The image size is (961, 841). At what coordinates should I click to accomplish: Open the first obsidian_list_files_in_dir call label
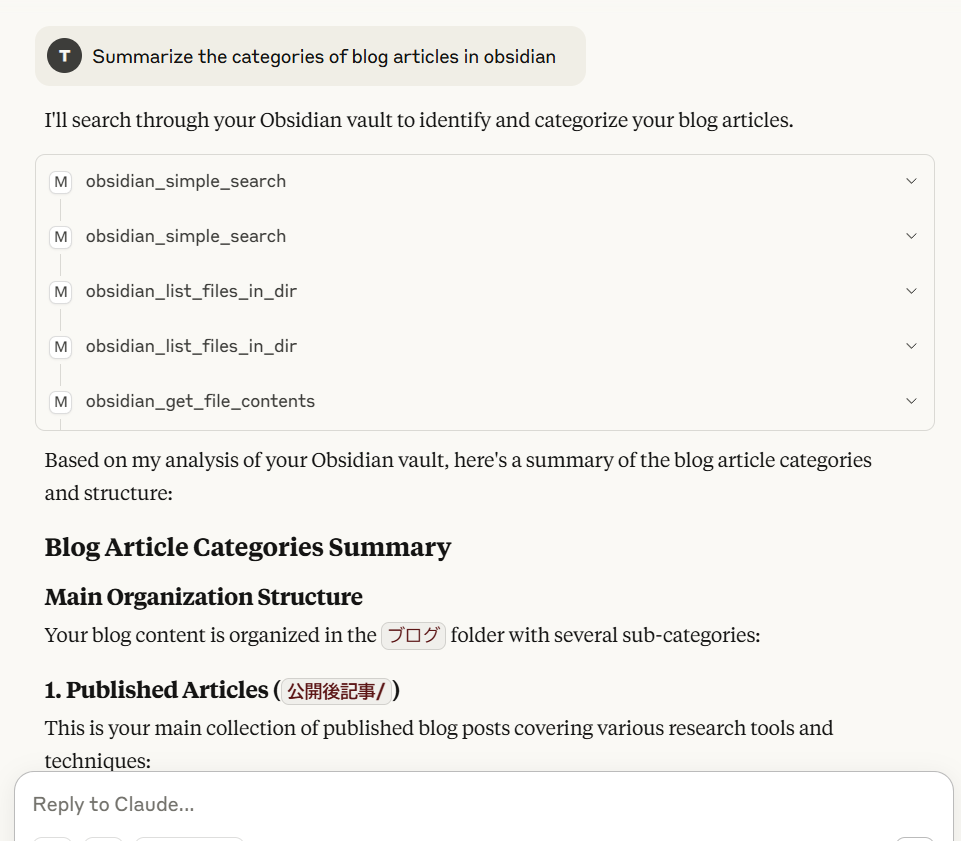point(191,291)
